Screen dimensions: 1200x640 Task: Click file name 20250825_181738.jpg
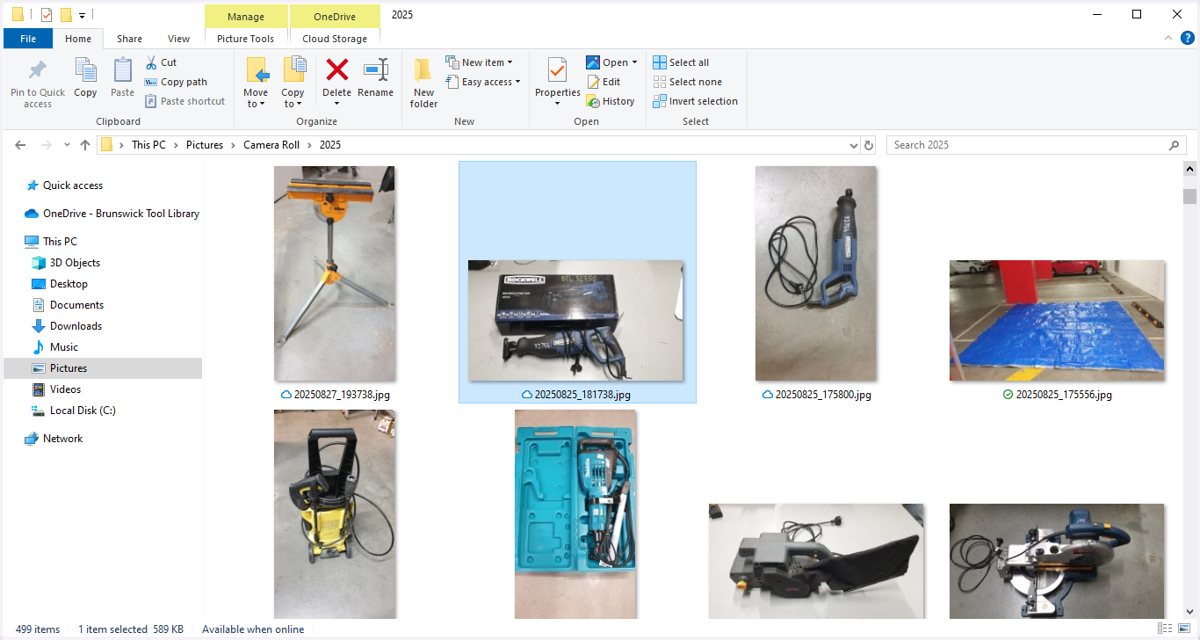tap(582, 395)
